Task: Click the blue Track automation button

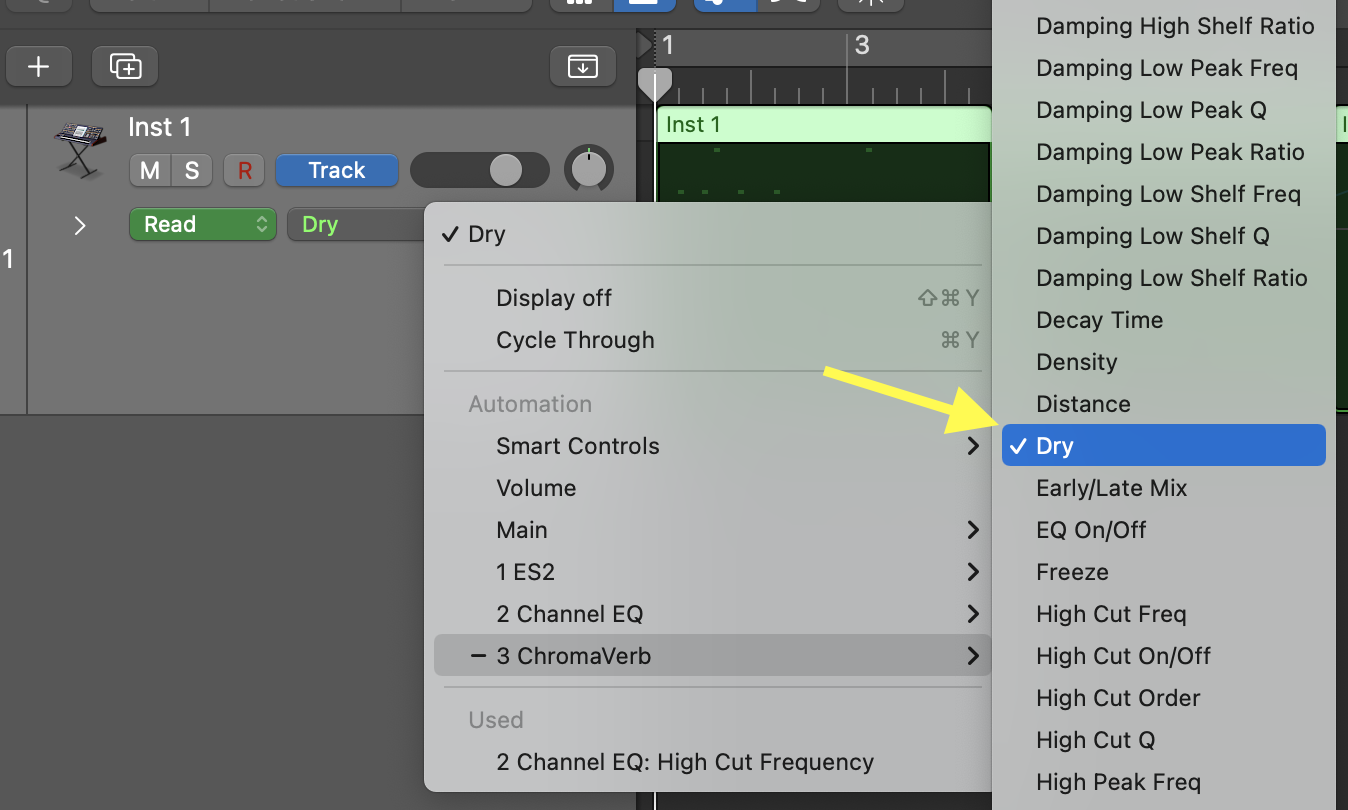Action: (336, 170)
